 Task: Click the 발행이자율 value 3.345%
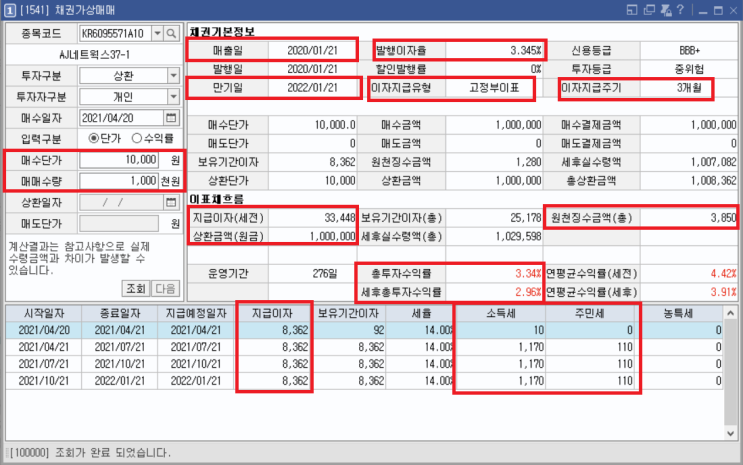click(x=525, y=50)
